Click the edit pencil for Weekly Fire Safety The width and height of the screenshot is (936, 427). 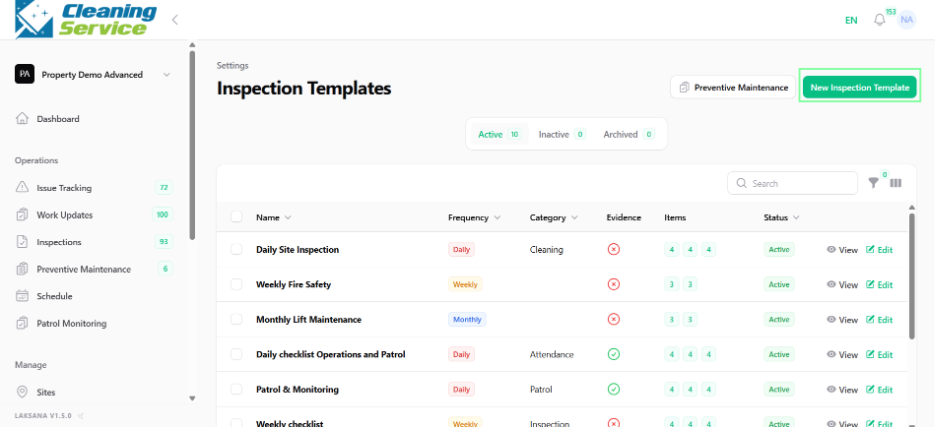coord(870,284)
